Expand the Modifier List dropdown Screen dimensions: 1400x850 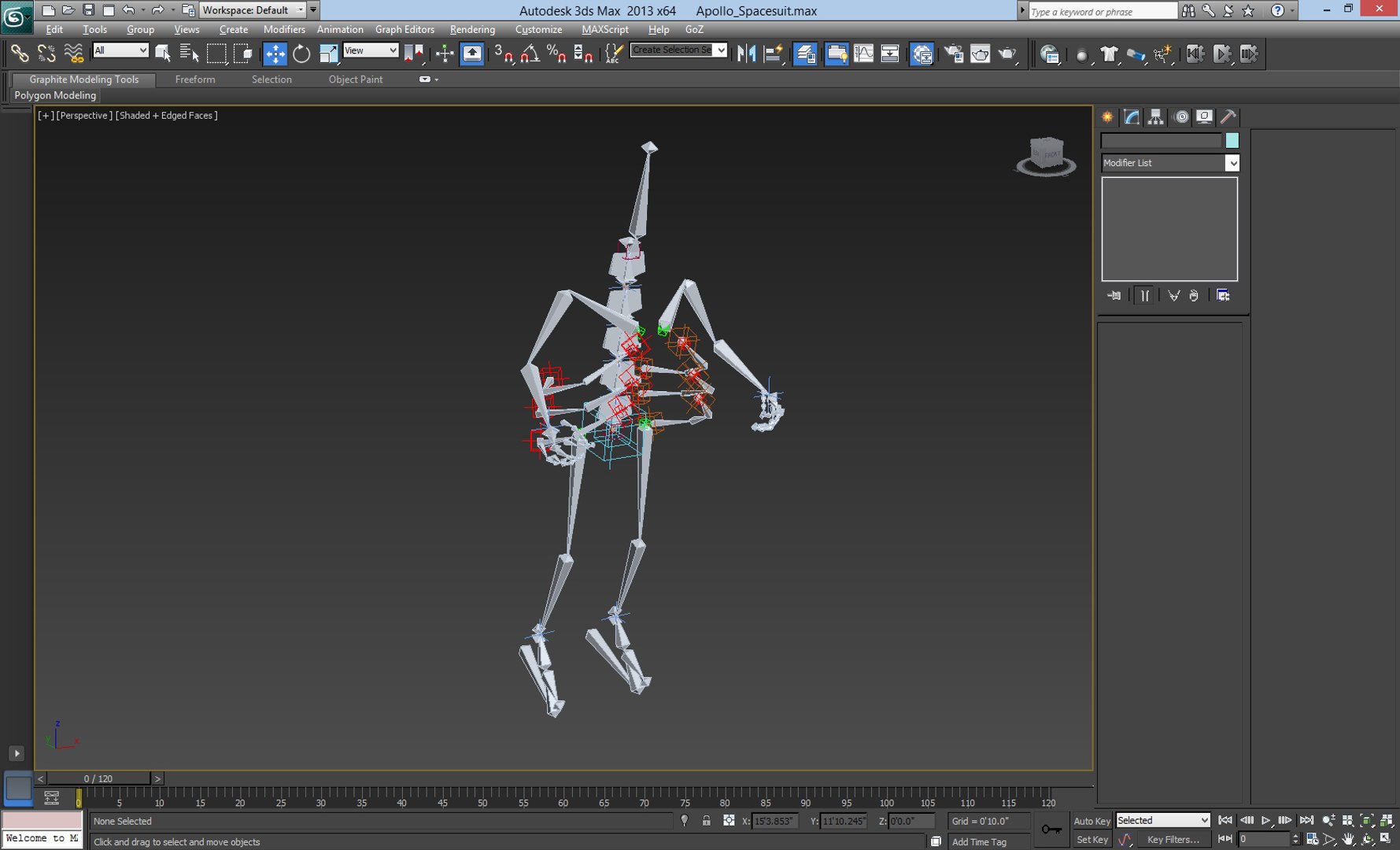pos(1232,163)
